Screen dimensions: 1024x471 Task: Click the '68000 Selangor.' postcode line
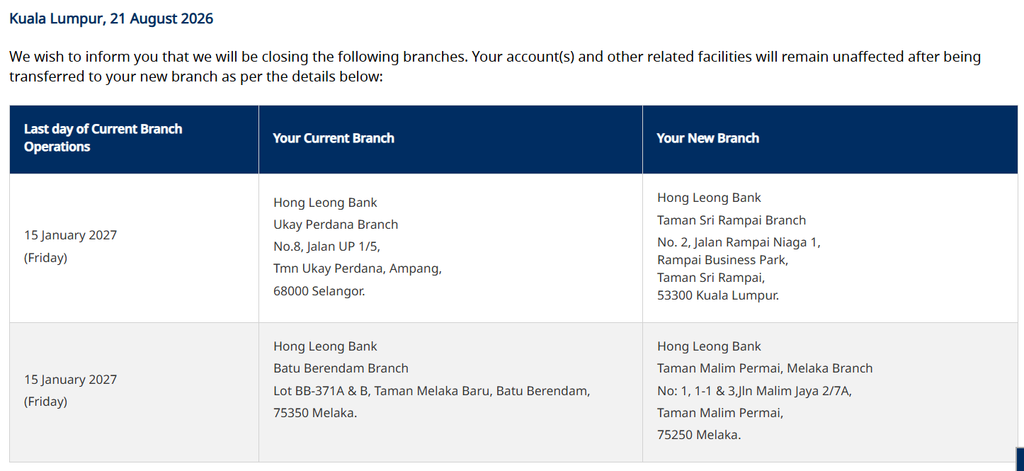click(319, 291)
